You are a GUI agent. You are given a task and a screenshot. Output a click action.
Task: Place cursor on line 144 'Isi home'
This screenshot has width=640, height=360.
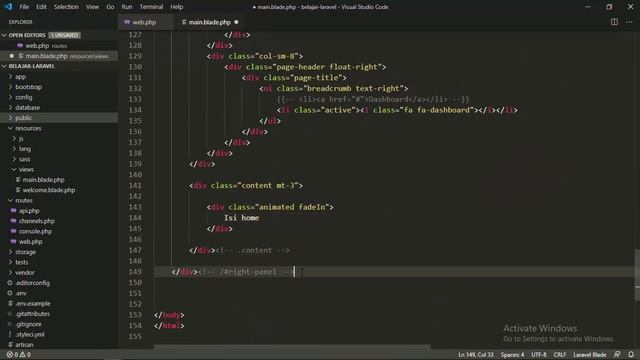pyautogui.click(x=241, y=218)
